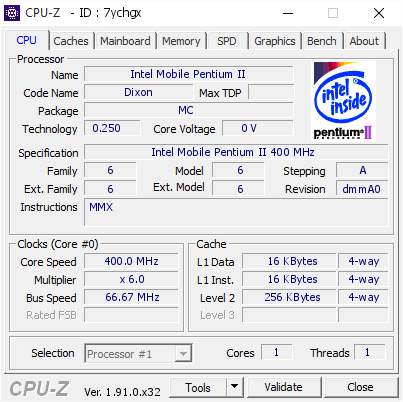The image size is (403, 402).
Task: Click the Validate button
Action: [x=284, y=387]
